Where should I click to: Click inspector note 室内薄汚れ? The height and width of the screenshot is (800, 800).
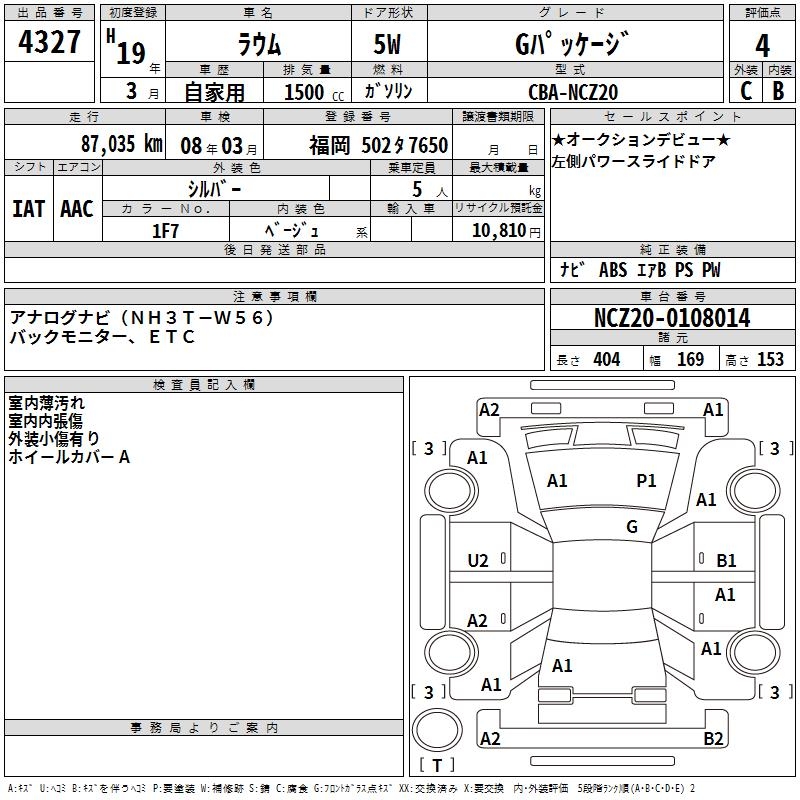pos(46,403)
